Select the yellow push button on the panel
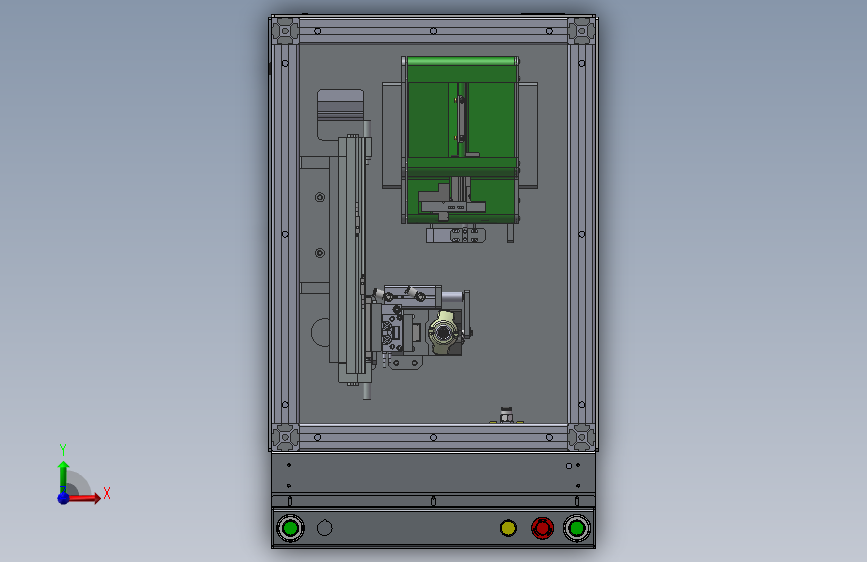867x562 pixels. pyautogui.click(x=508, y=528)
